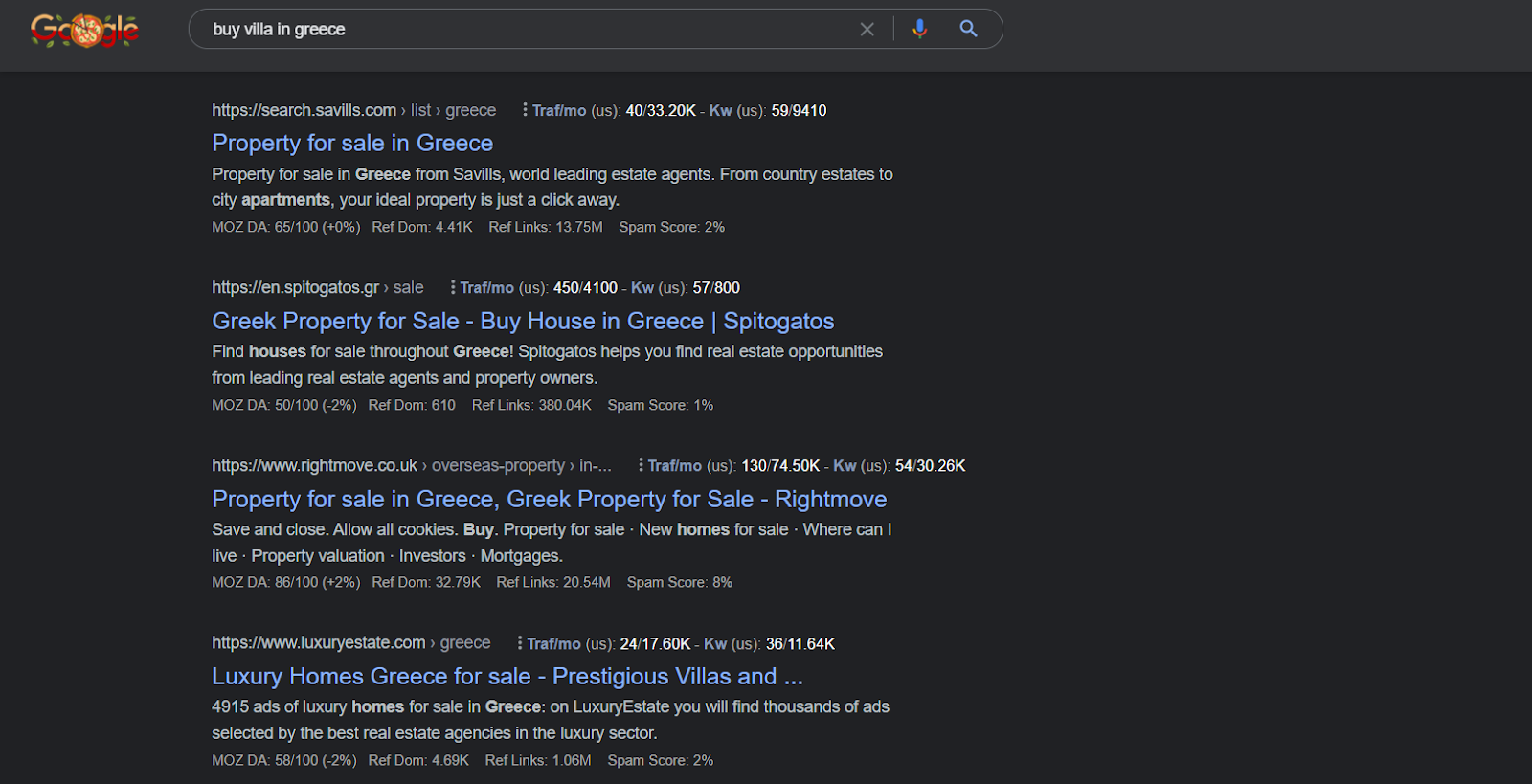Open the three-dot menu beside the luxuryestate.com URL
This screenshot has width=1532, height=784.
tap(520, 643)
